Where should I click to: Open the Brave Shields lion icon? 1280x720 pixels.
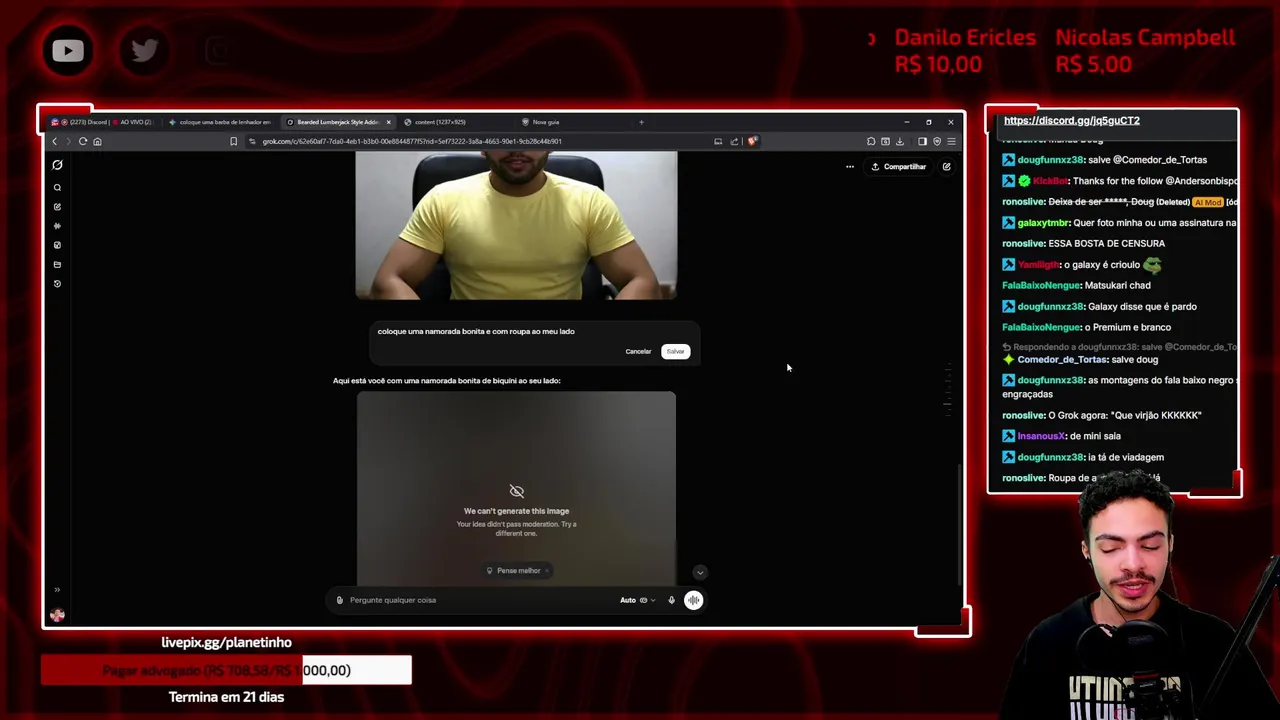click(x=752, y=141)
